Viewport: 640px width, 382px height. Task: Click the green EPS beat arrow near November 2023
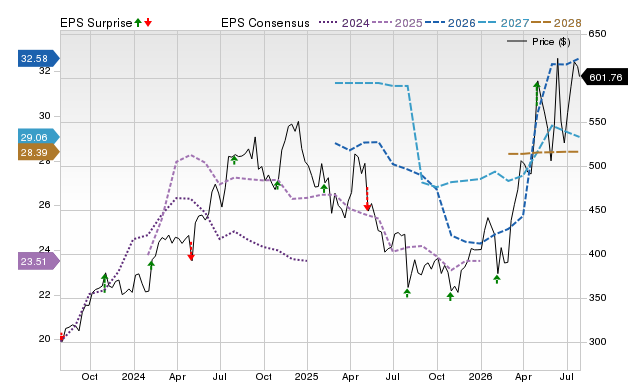[x=104, y=283]
